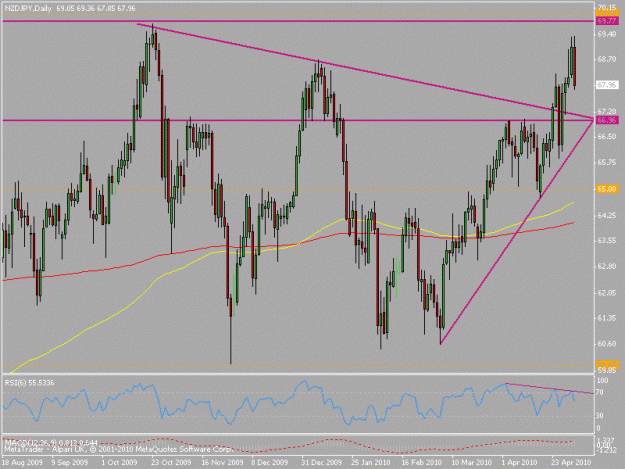Screen dimensions: 625x469
Task: Click the 9 Sep 2009 date label
Action: pyautogui.click(x=70, y=463)
